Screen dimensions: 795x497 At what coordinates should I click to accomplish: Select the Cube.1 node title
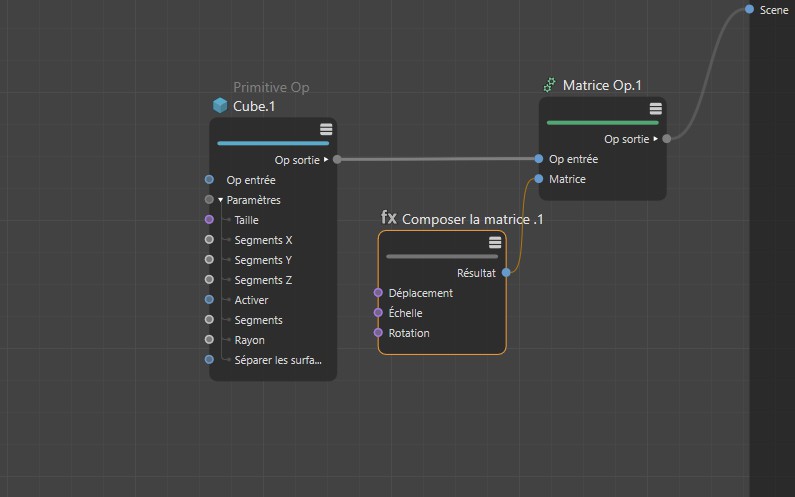[255, 106]
